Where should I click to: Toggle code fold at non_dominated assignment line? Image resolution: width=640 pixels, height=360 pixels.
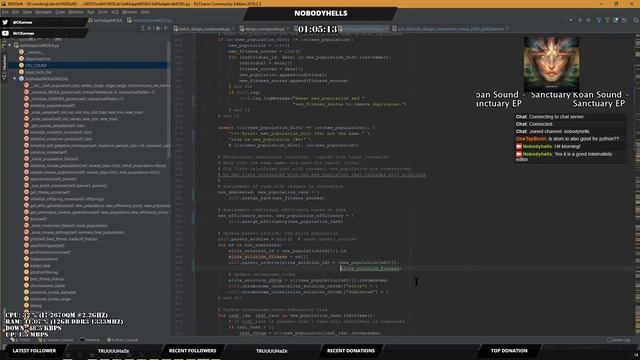(x=194, y=195)
